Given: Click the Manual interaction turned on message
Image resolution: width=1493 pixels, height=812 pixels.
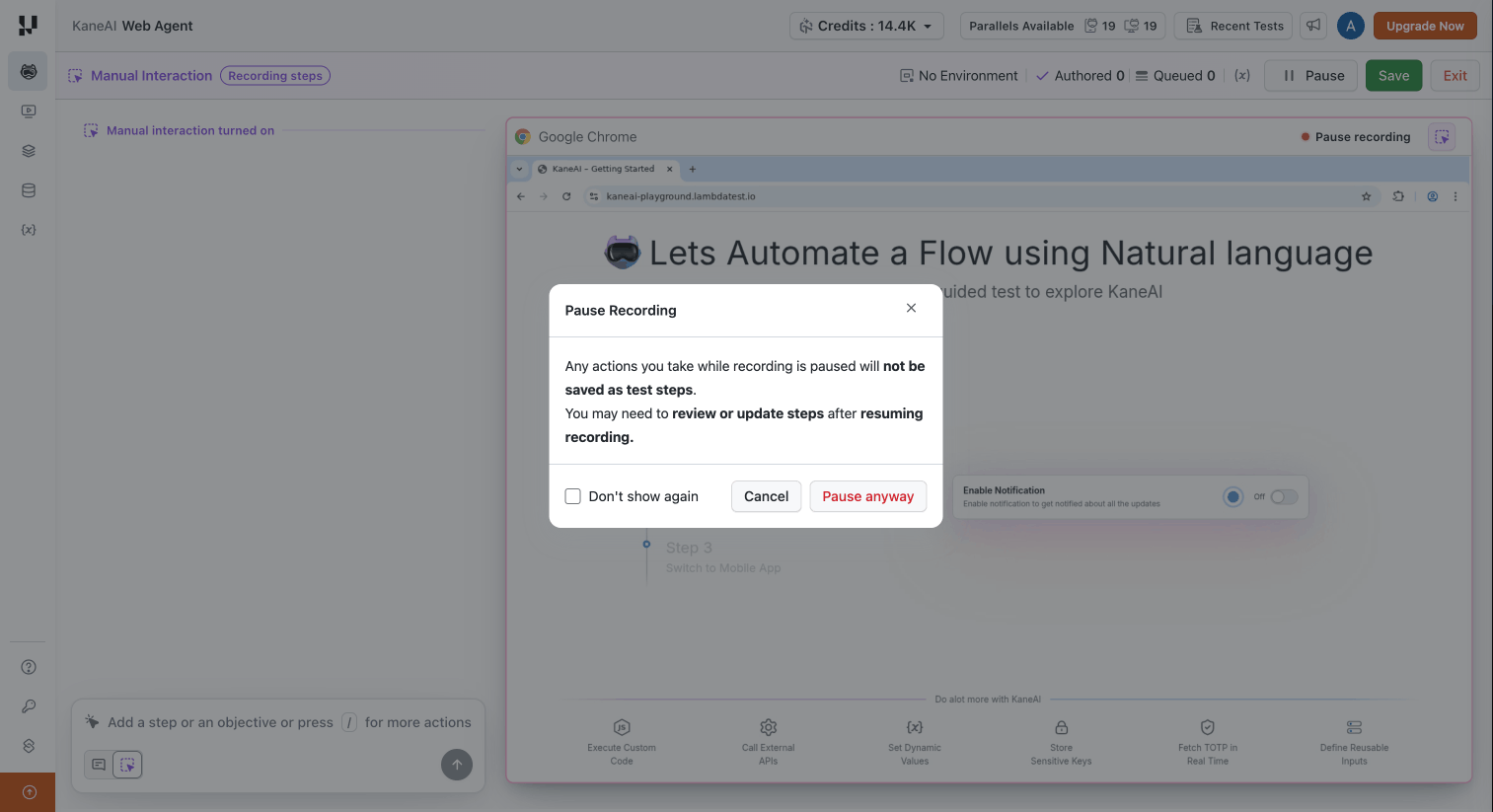Looking at the screenshot, I should coord(190,130).
